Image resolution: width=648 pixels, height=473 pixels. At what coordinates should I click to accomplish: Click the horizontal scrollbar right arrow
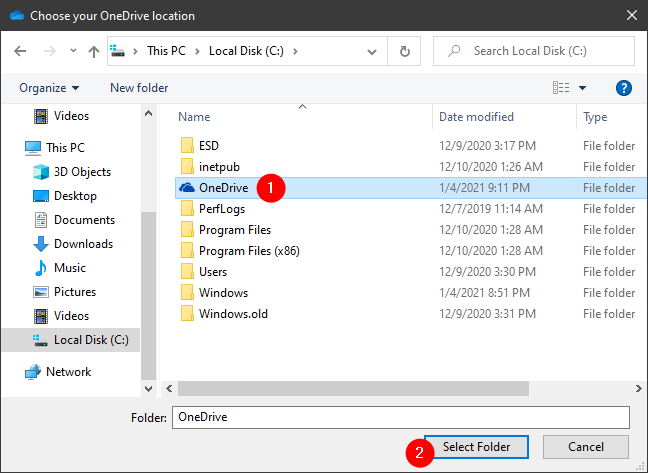pyautogui.click(x=638, y=388)
